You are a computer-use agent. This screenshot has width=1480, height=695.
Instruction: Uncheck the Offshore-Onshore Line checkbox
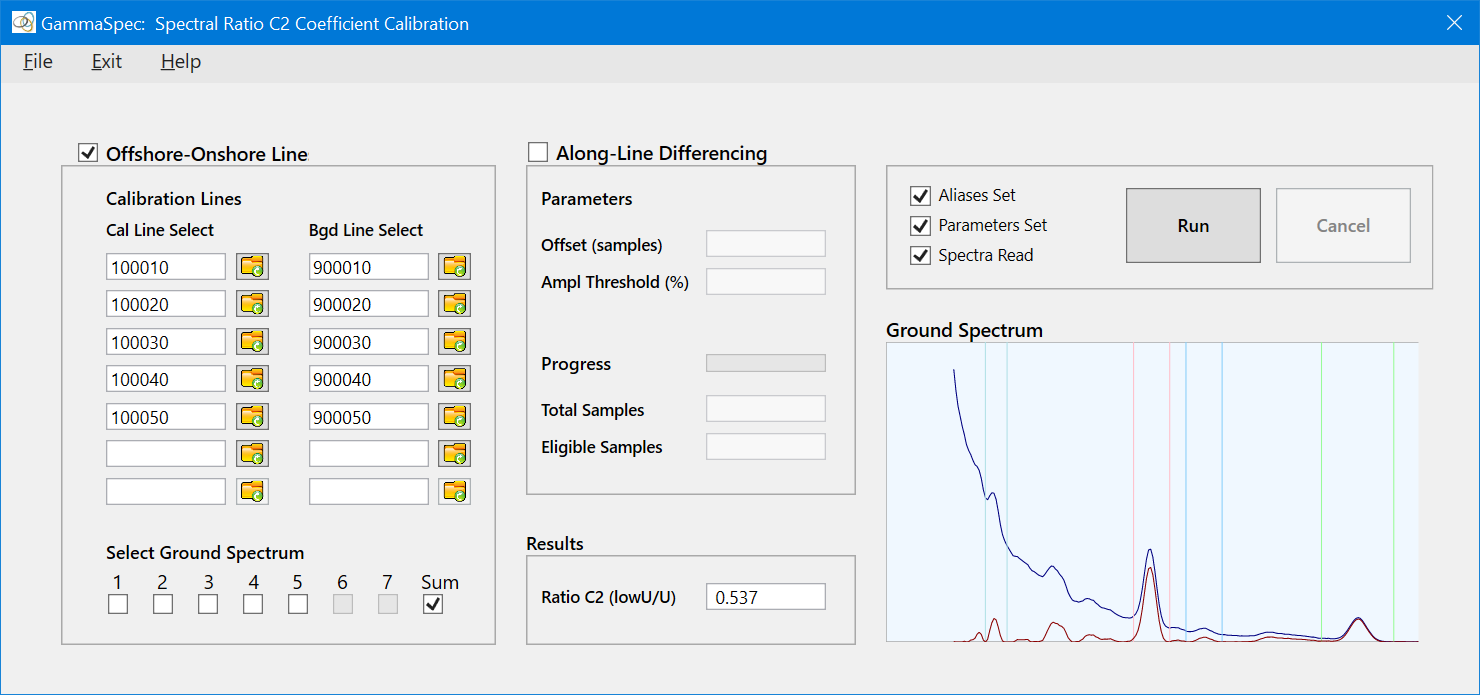tap(89, 153)
